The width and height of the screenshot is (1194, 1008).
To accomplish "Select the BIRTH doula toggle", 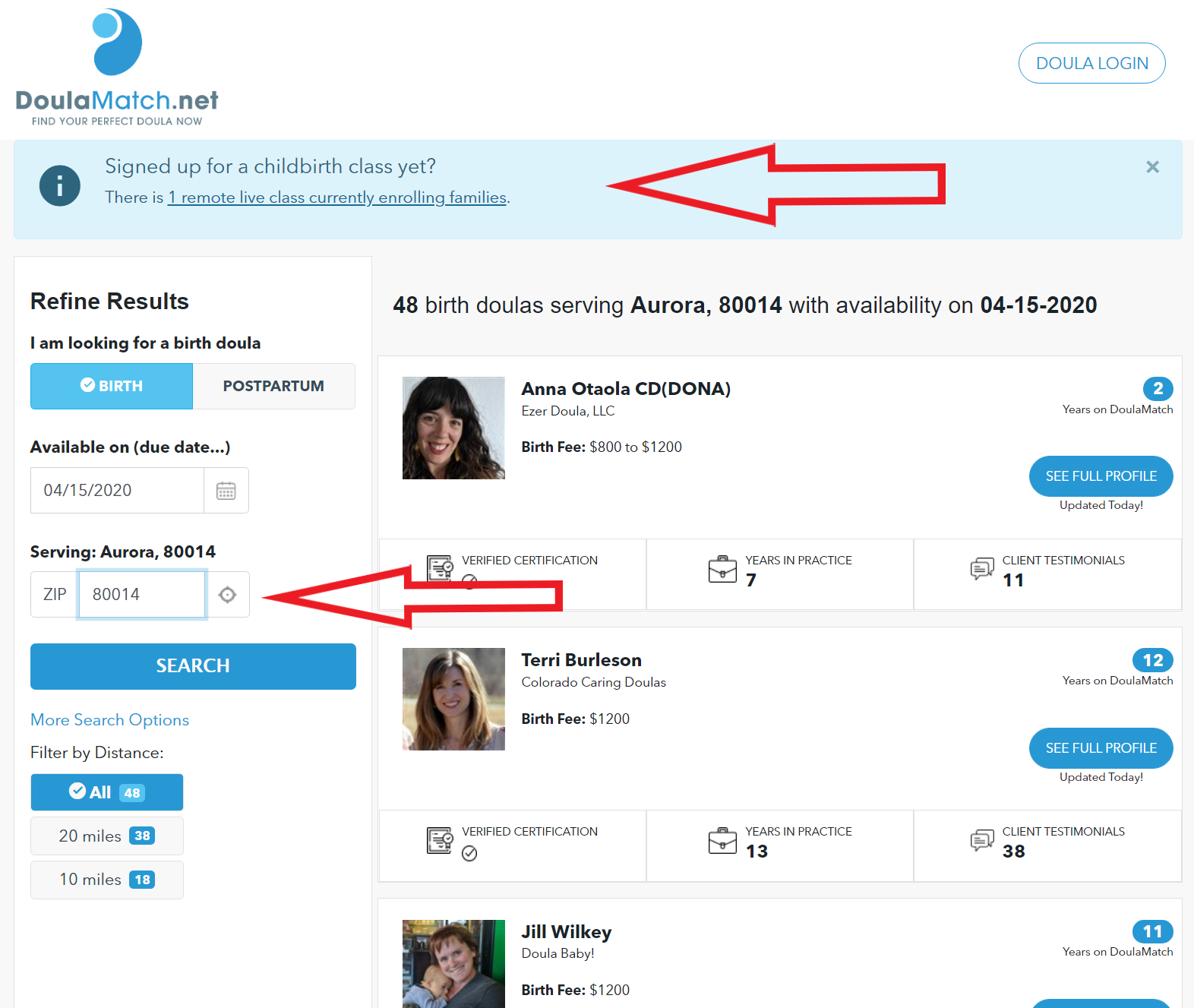I will 112,386.
